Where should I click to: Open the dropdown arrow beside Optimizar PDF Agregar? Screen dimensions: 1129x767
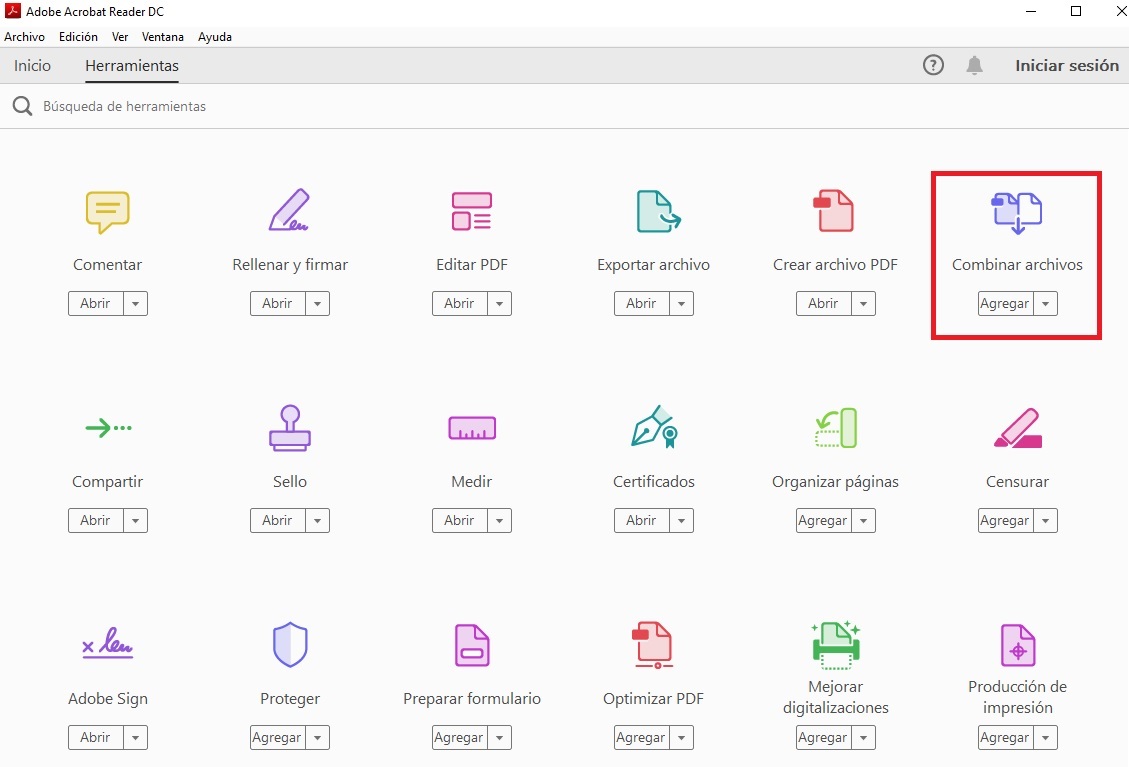tap(681, 737)
